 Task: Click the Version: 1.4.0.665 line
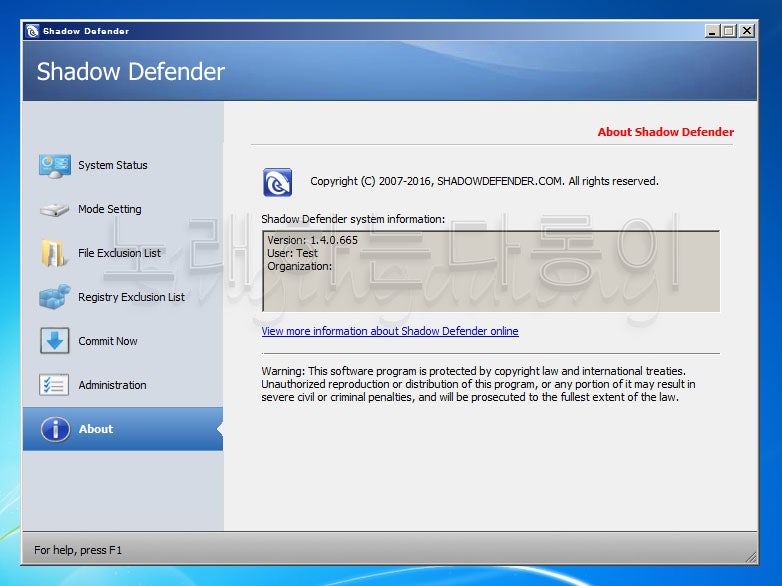click(x=312, y=240)
